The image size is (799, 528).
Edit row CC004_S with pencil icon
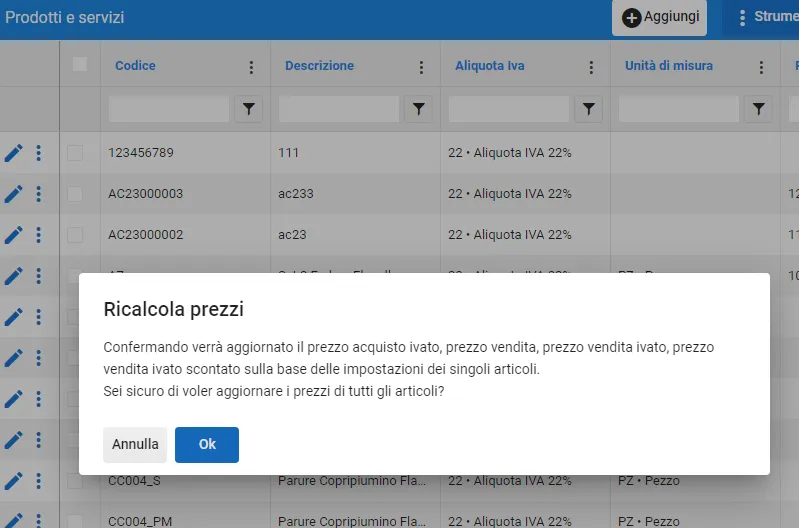click(x=14, y=481)
